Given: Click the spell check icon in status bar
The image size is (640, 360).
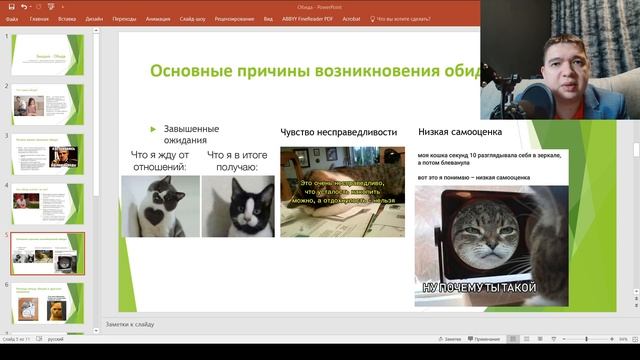Looking at the screenshot, I should pyautogui.click(x=39, y=339).
